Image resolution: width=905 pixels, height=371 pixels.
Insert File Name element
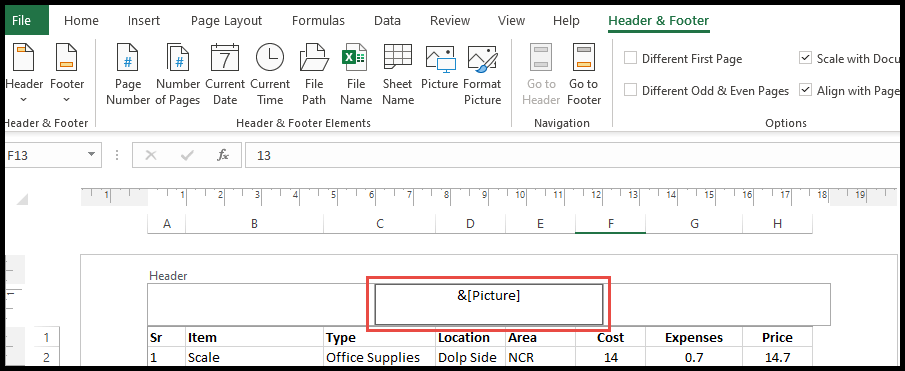[356, 74]
